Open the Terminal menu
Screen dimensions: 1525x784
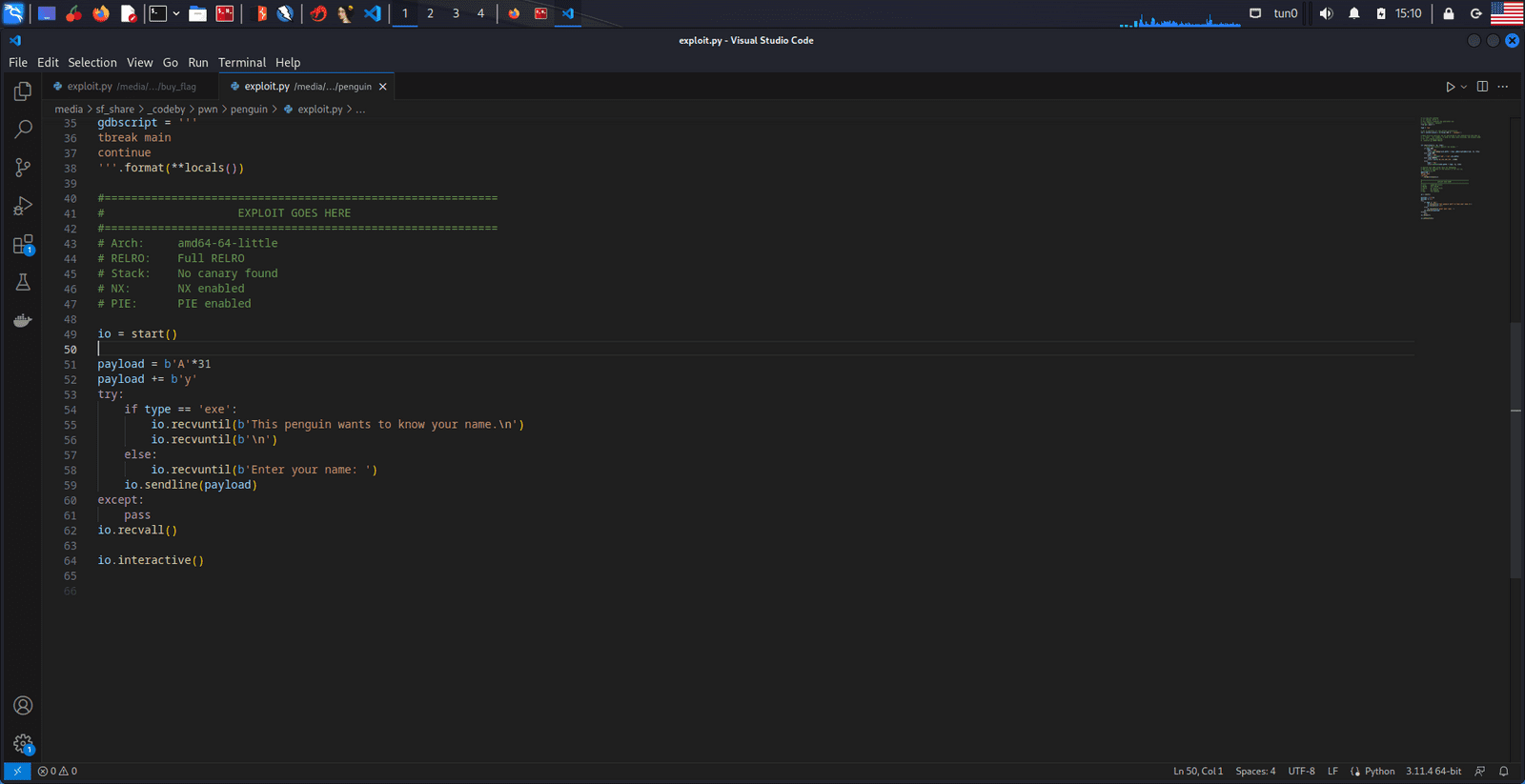coord(242,63)
